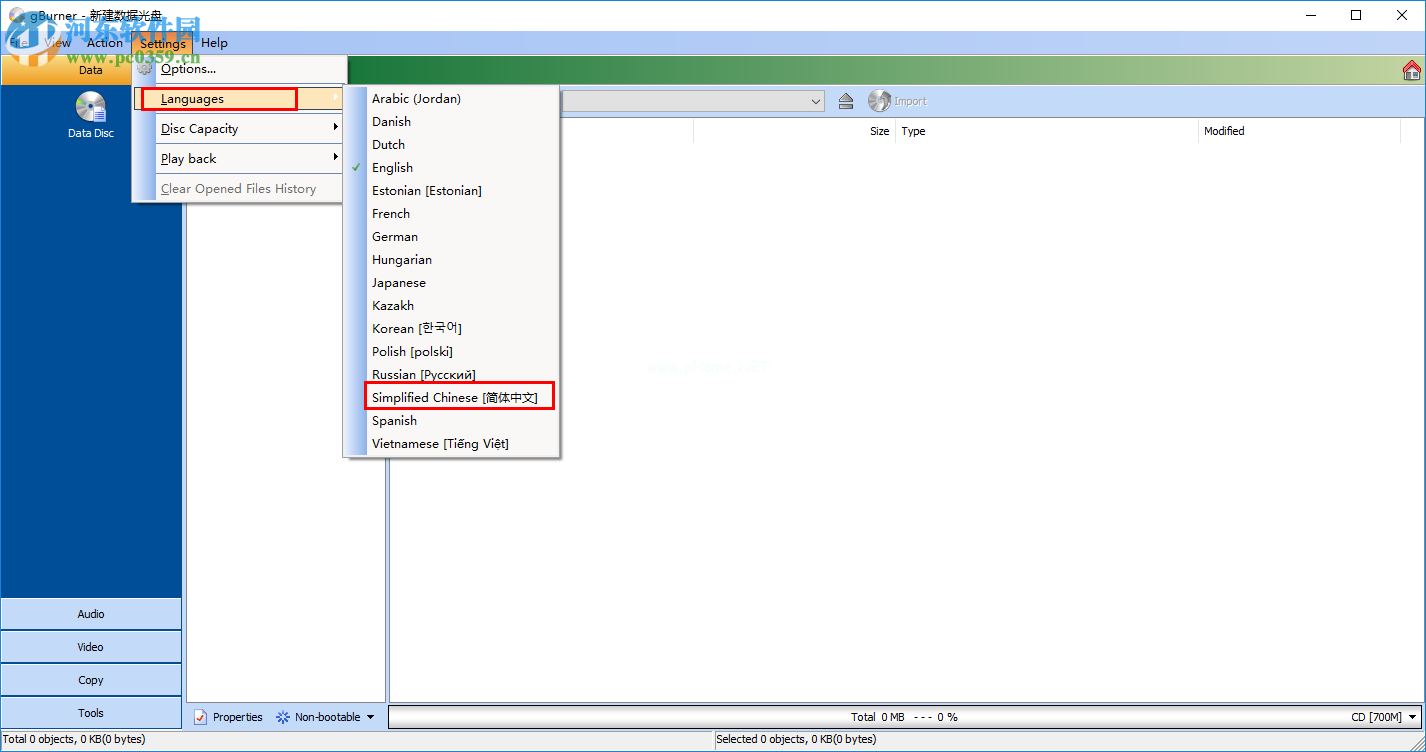Switch to the Tools panel
Screen dimensions: 1426x752
91,713
